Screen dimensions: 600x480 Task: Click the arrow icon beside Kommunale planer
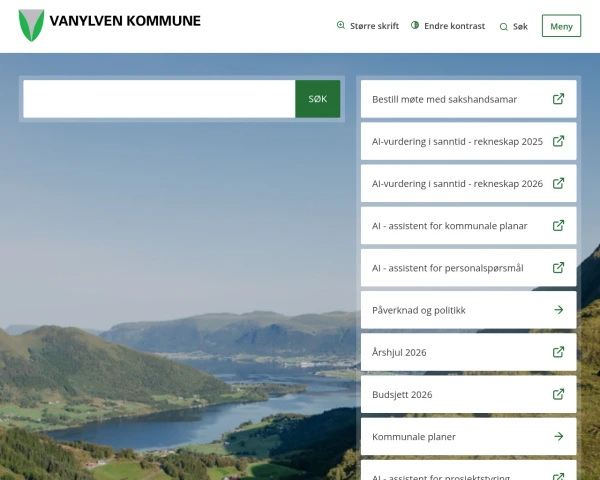[x=558, y=437]
